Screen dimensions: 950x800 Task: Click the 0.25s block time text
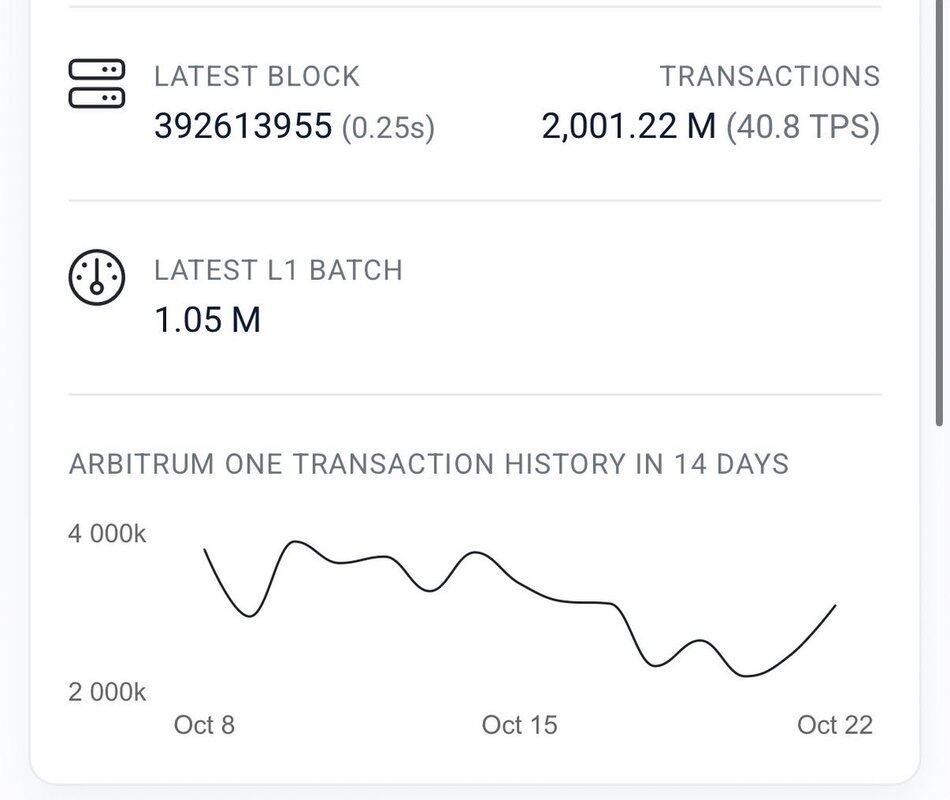[x=388, y=128]
